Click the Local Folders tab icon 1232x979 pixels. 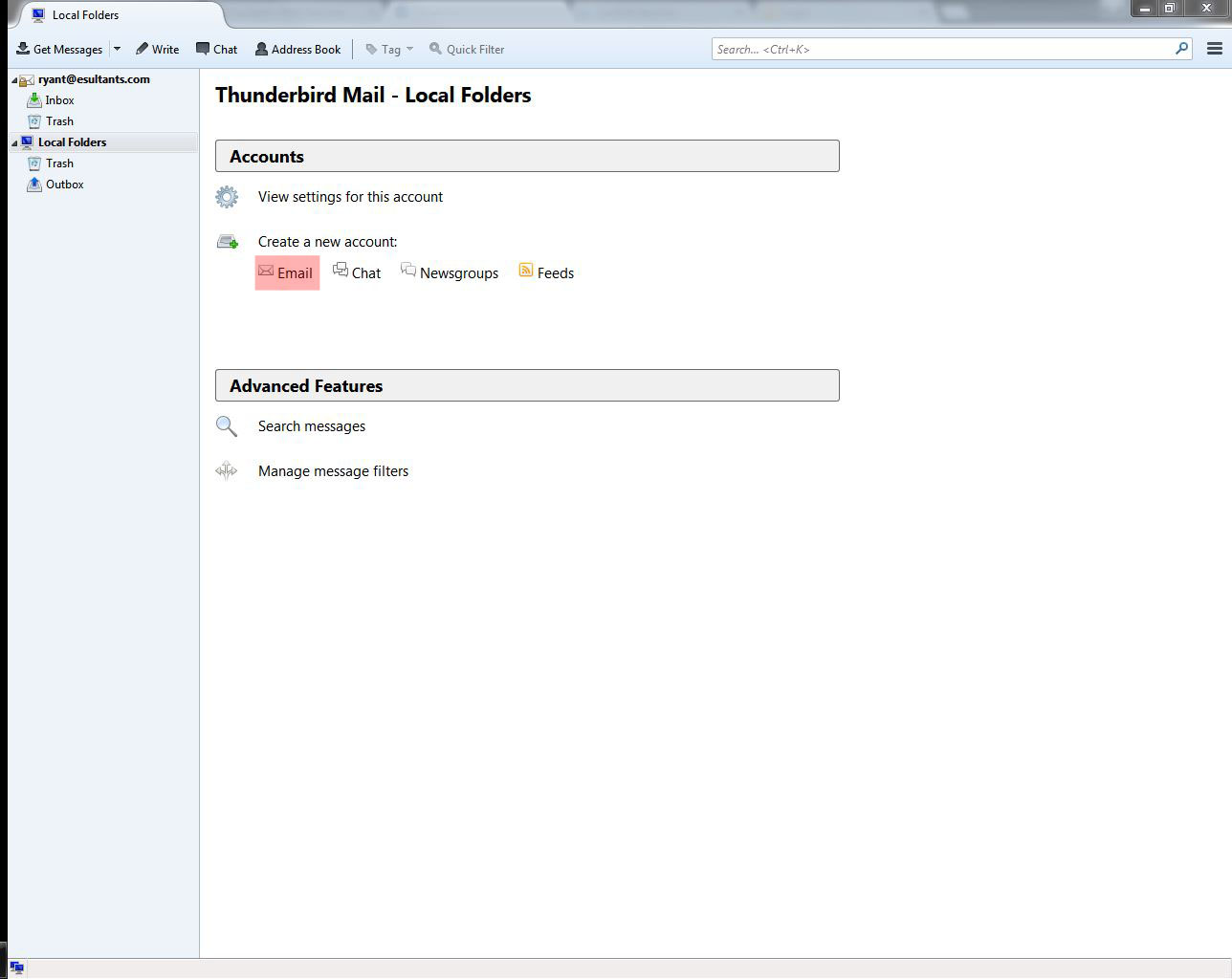(38, 14)
